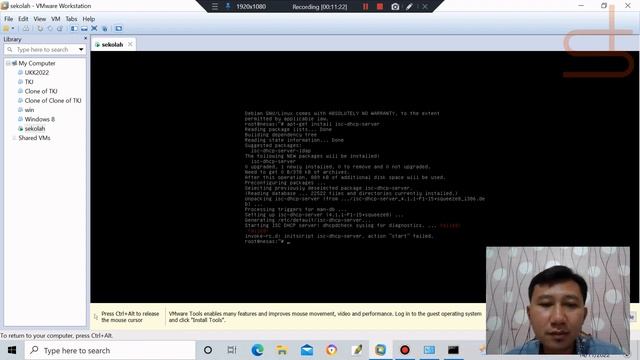Open the Help menu
Screen dimensions: 640x360
[89, 19]
